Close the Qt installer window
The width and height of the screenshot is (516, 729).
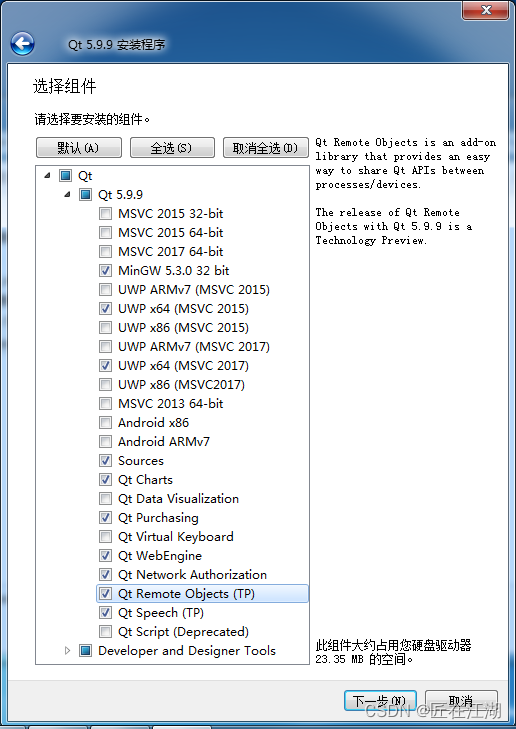tap(485, 10)
